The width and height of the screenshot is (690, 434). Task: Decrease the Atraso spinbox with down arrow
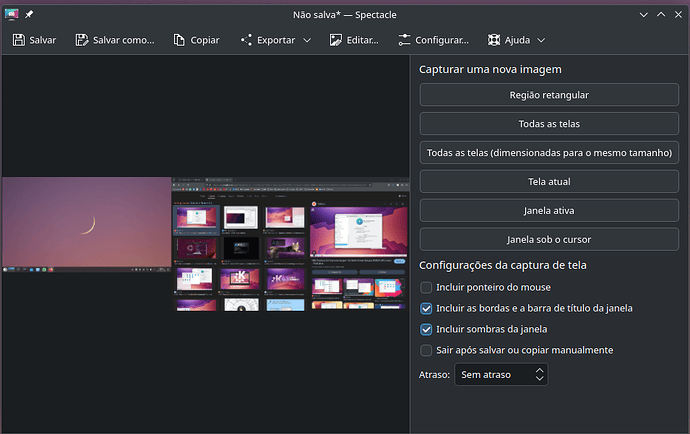540,378
